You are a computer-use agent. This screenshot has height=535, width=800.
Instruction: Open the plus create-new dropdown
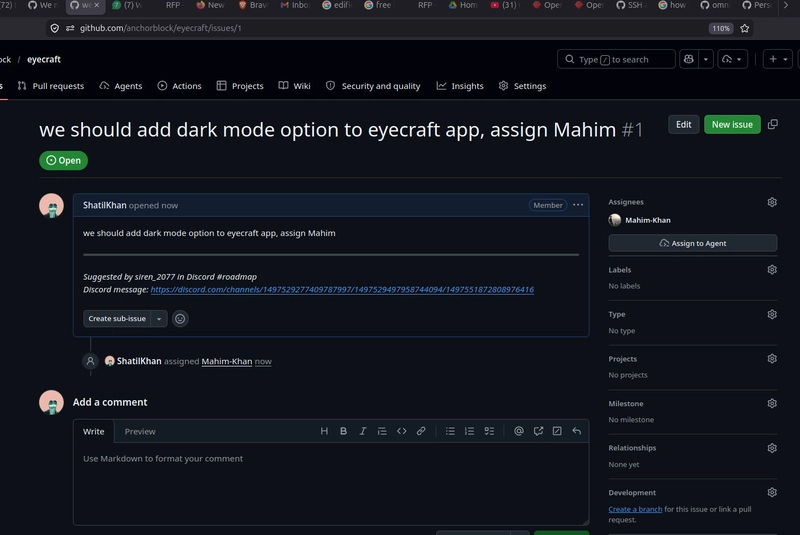click(778, 59)
